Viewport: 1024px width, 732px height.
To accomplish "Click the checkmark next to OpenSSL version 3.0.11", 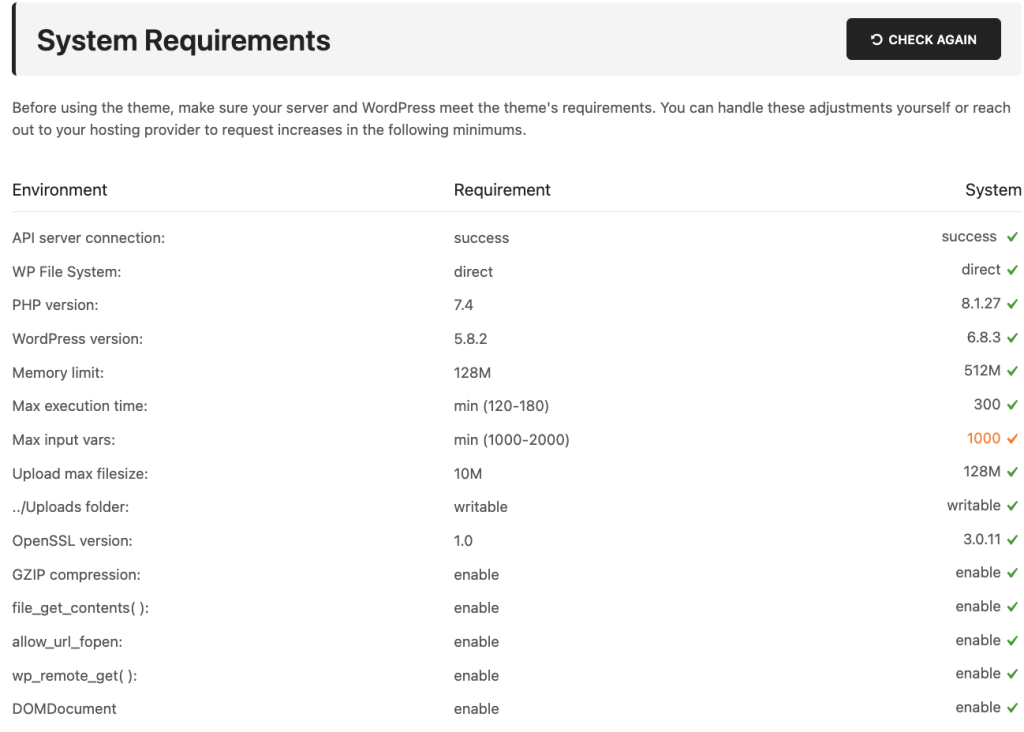I will (x=1013, y=540).
